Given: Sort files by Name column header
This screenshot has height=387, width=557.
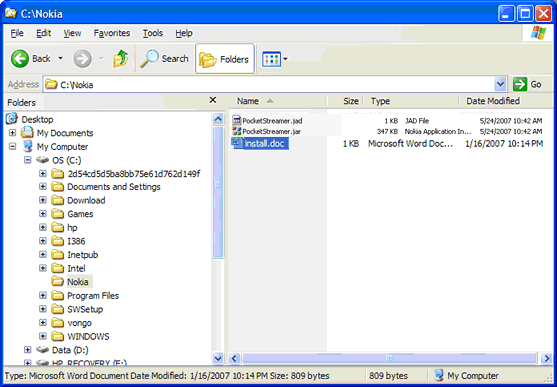Looking at the screenshot, I should pyautogui.click(x=277, y=101).
